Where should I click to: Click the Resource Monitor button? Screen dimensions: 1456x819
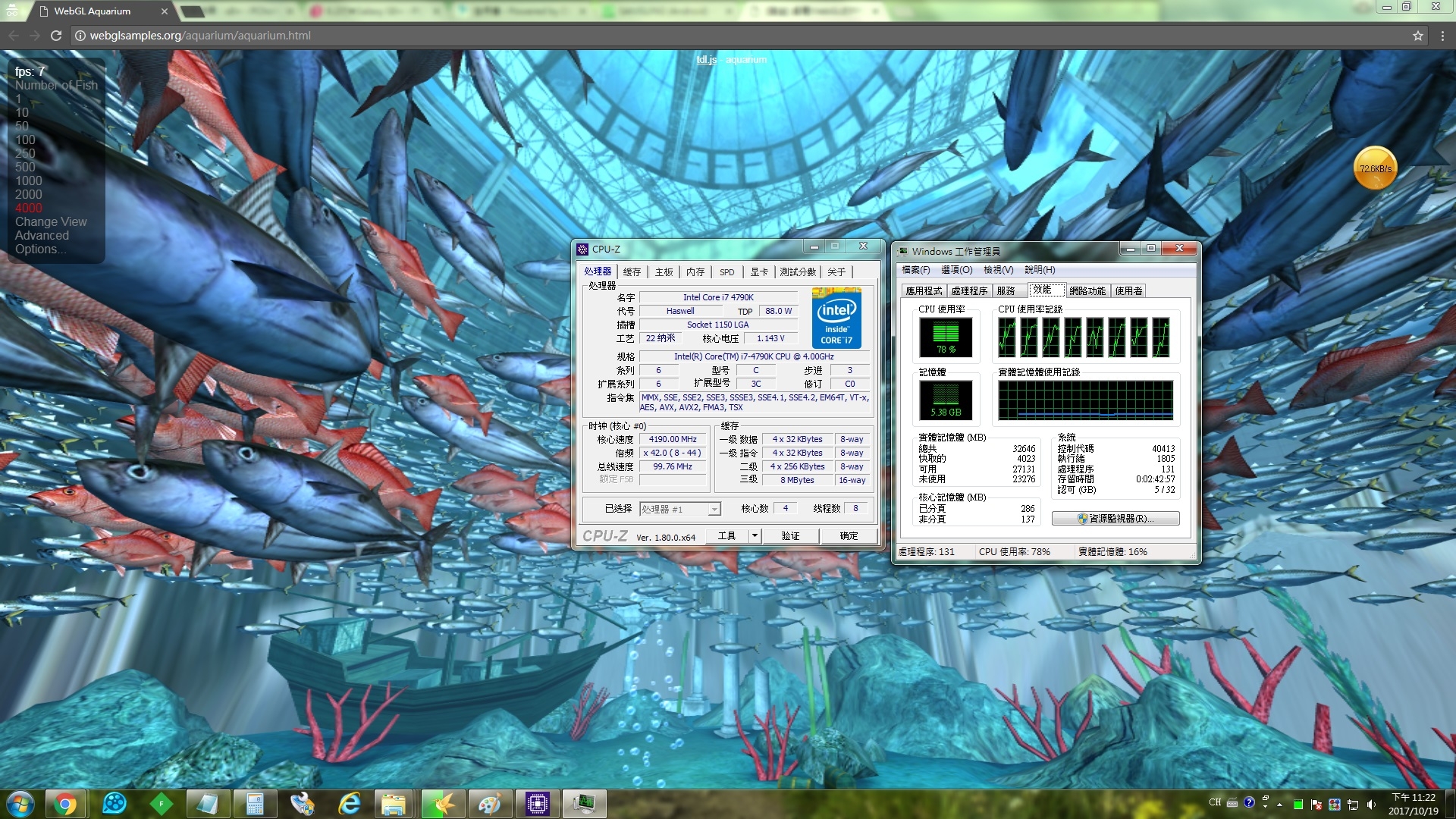click(1116, 518)
